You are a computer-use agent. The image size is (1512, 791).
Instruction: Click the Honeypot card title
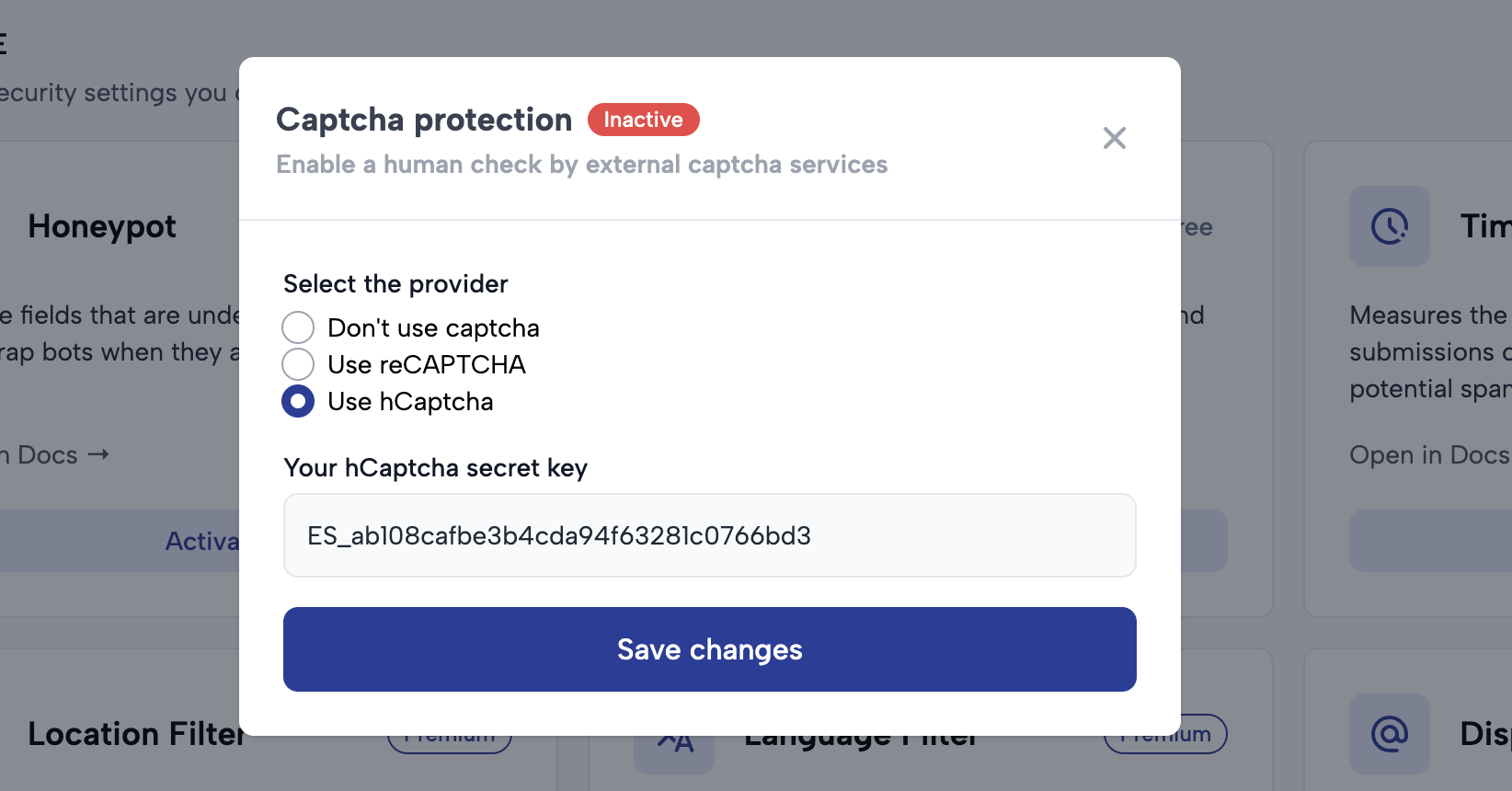tap(101, 226)
